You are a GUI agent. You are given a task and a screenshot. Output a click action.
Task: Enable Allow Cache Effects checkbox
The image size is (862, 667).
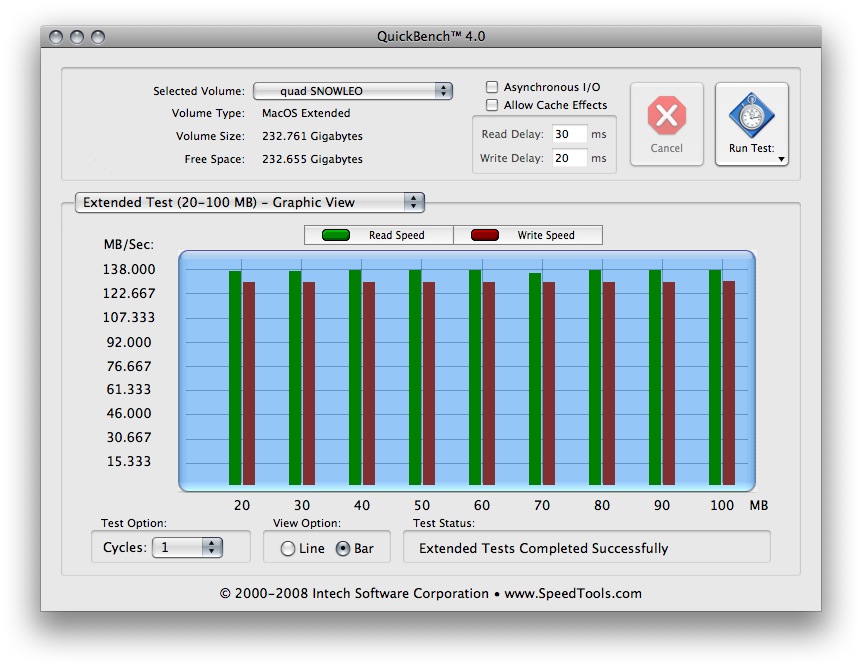(x=492, y=105)
